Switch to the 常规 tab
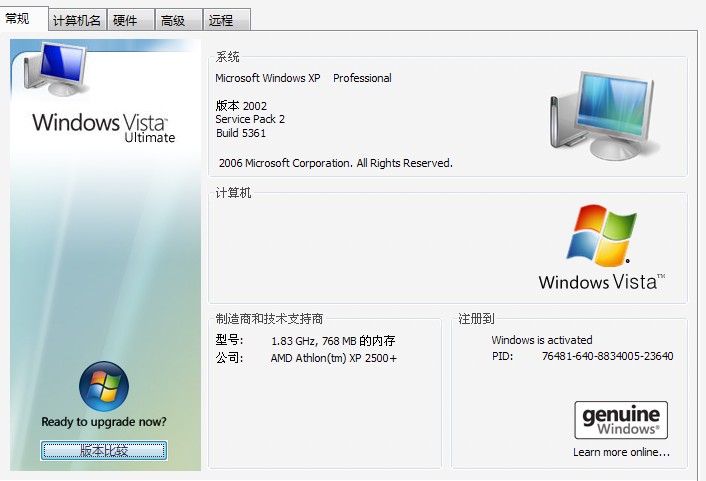This screenshot has width=706, height=481. [x=24, y=18]
